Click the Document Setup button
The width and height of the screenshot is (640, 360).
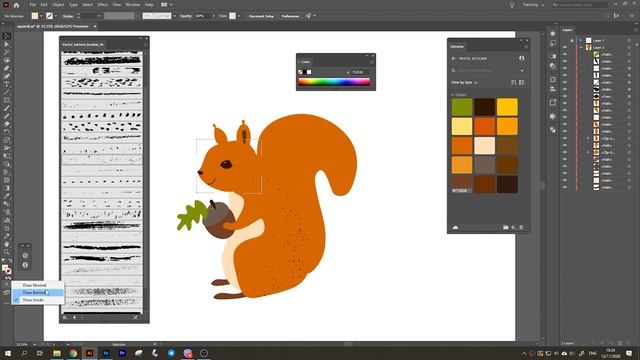(261, 16)
